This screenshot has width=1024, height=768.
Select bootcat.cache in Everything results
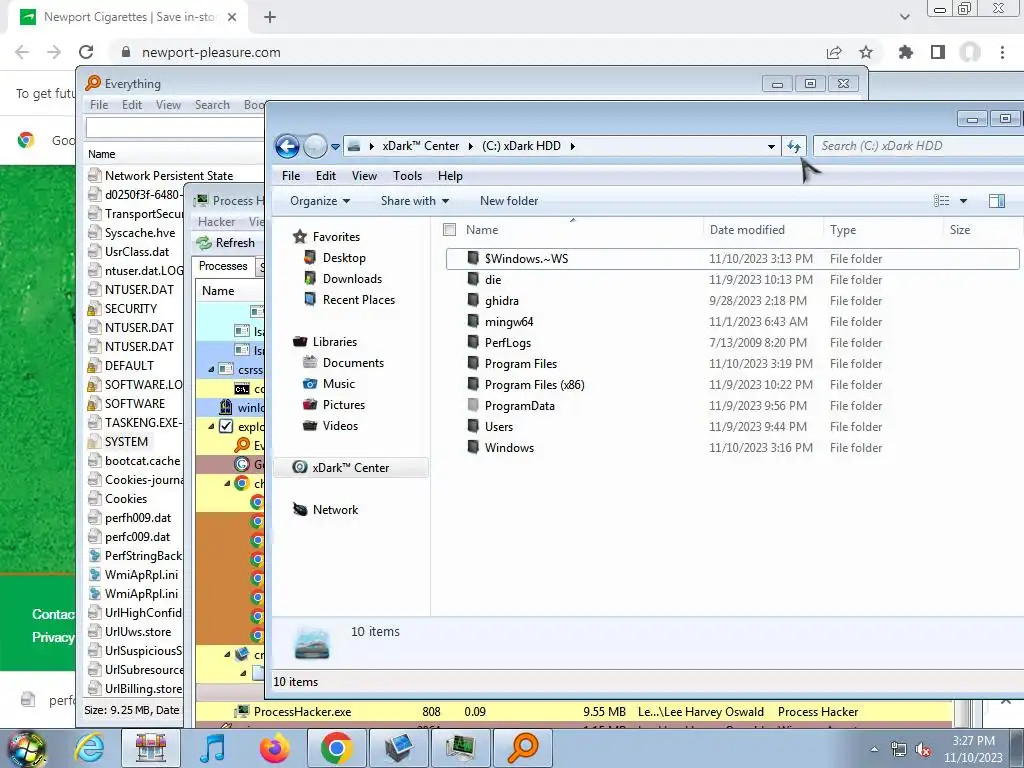click(x=142, y=460)
